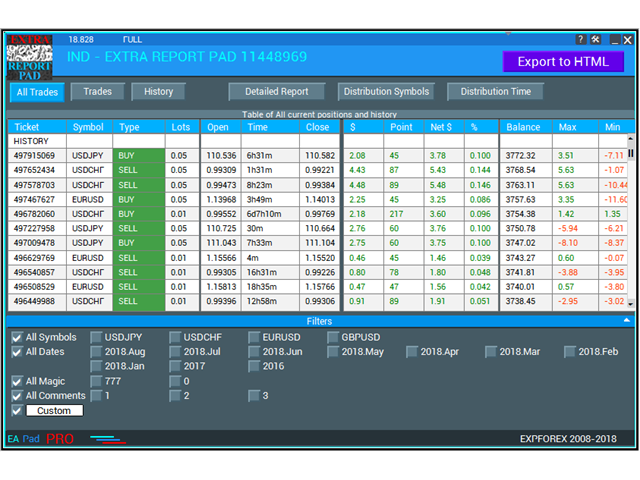
Task: Click the scrollbar up arrow in table
Action: click(630, 128)
